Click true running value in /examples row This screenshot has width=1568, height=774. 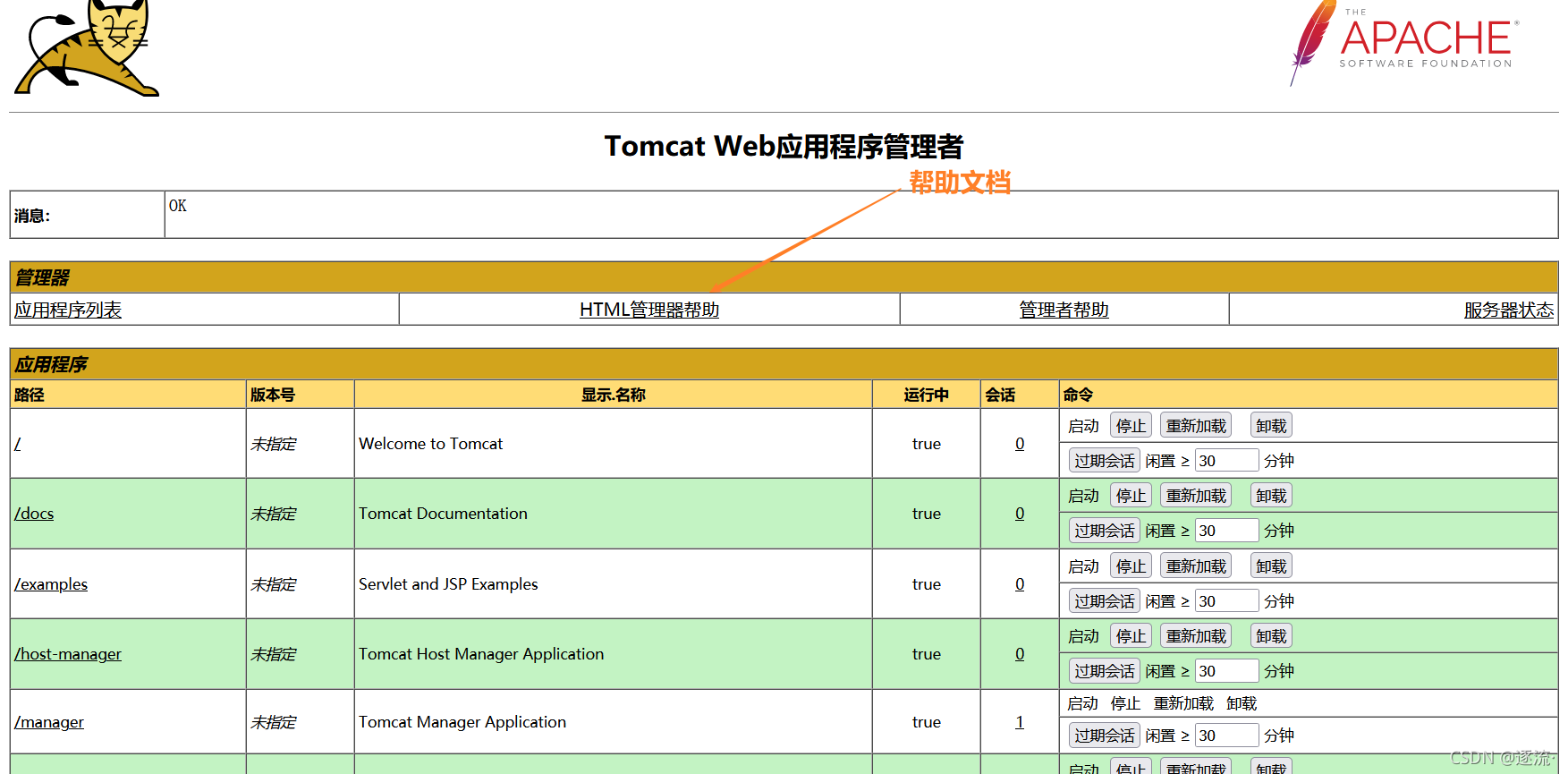927,584
